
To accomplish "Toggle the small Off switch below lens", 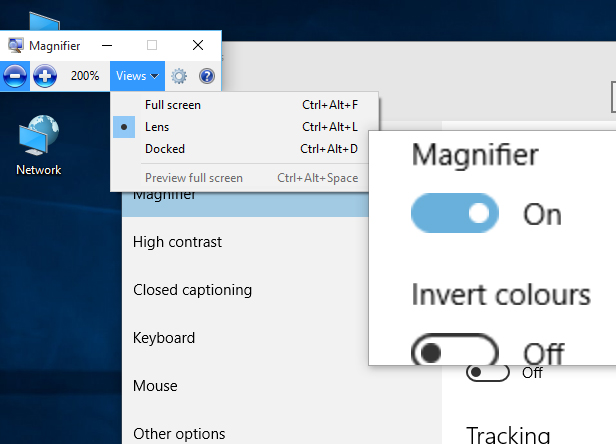I will (x=488, y=373).
